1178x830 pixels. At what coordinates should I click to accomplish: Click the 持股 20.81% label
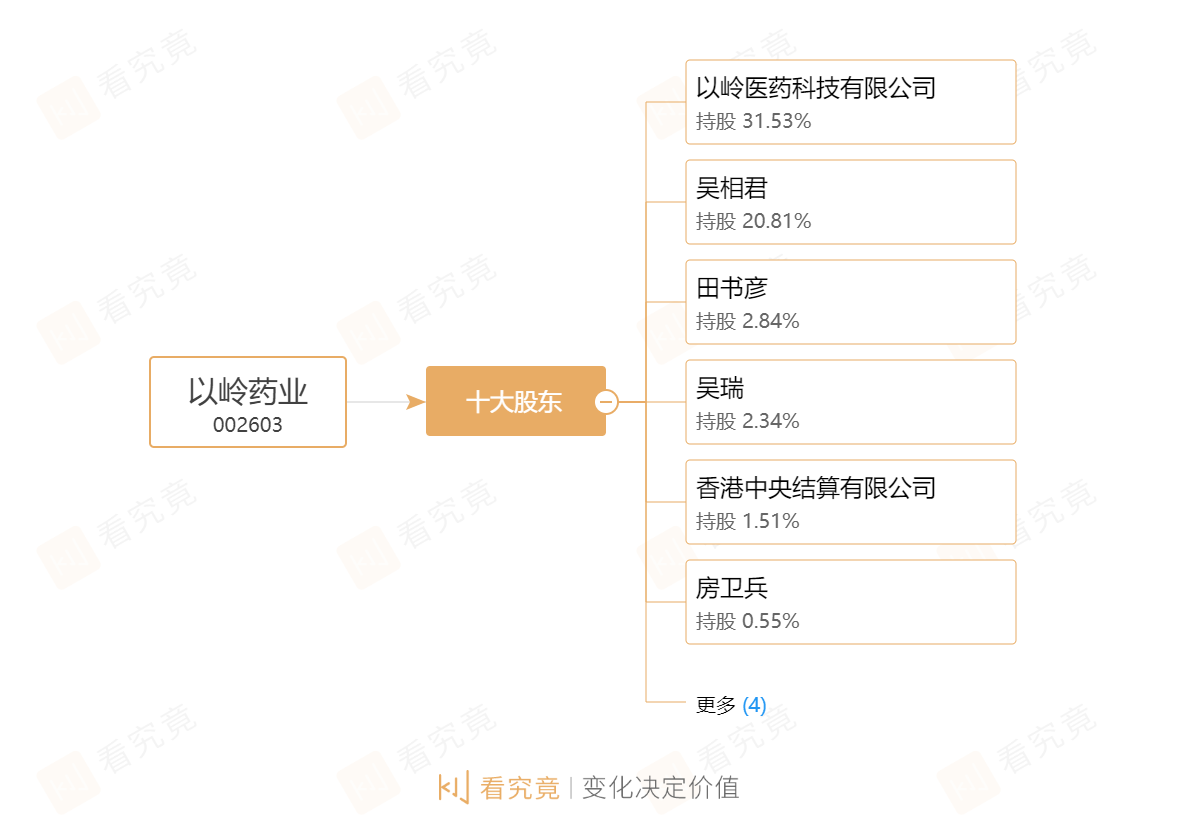pos(754,221)
